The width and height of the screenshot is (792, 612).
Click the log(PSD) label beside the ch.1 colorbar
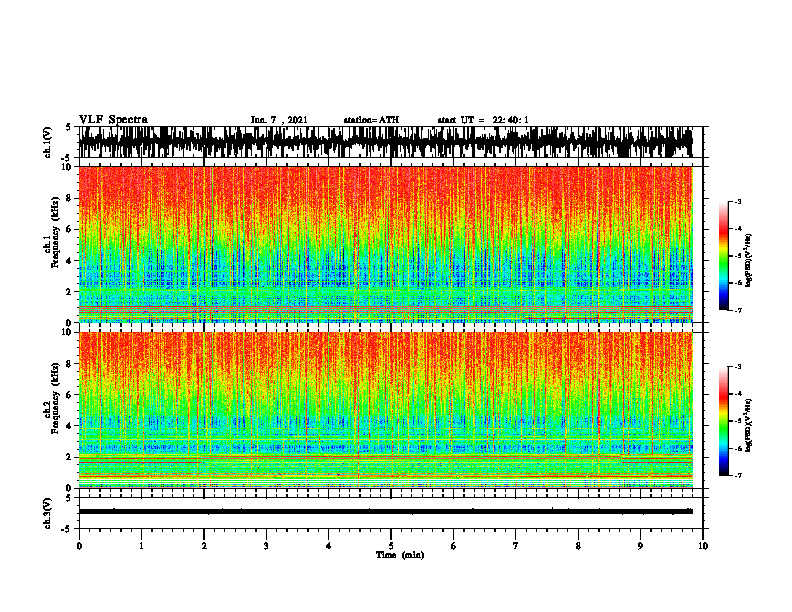(748, 261)
